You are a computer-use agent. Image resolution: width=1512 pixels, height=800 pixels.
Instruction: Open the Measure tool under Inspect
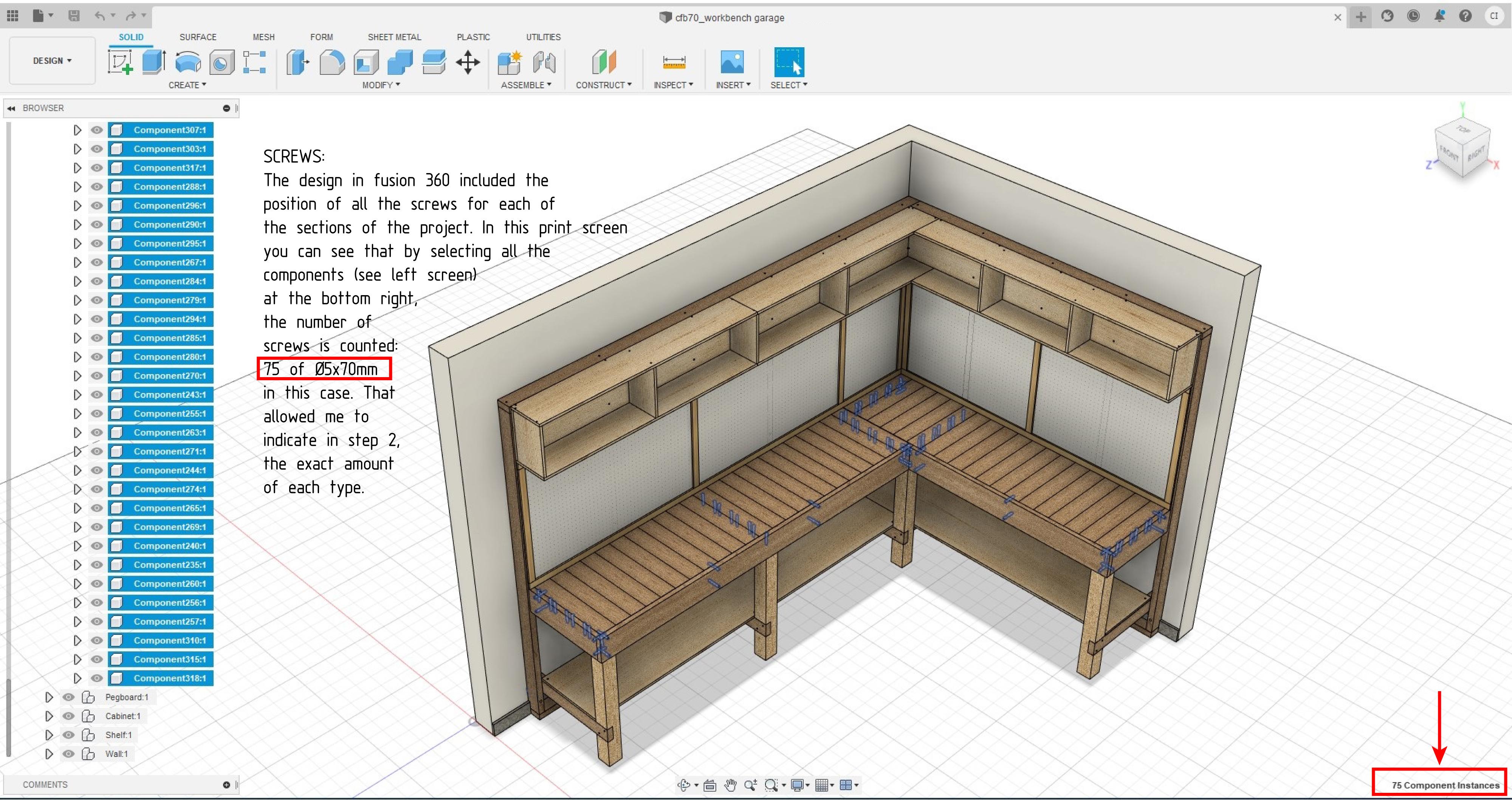pyautogui.click(x=673, y=62)
